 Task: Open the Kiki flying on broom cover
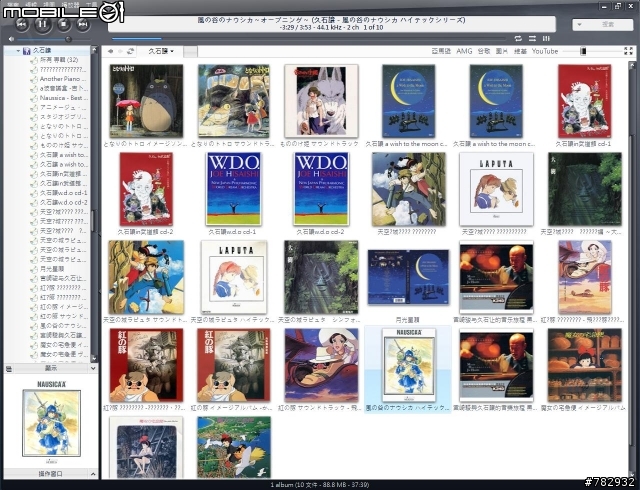(234, 447)
